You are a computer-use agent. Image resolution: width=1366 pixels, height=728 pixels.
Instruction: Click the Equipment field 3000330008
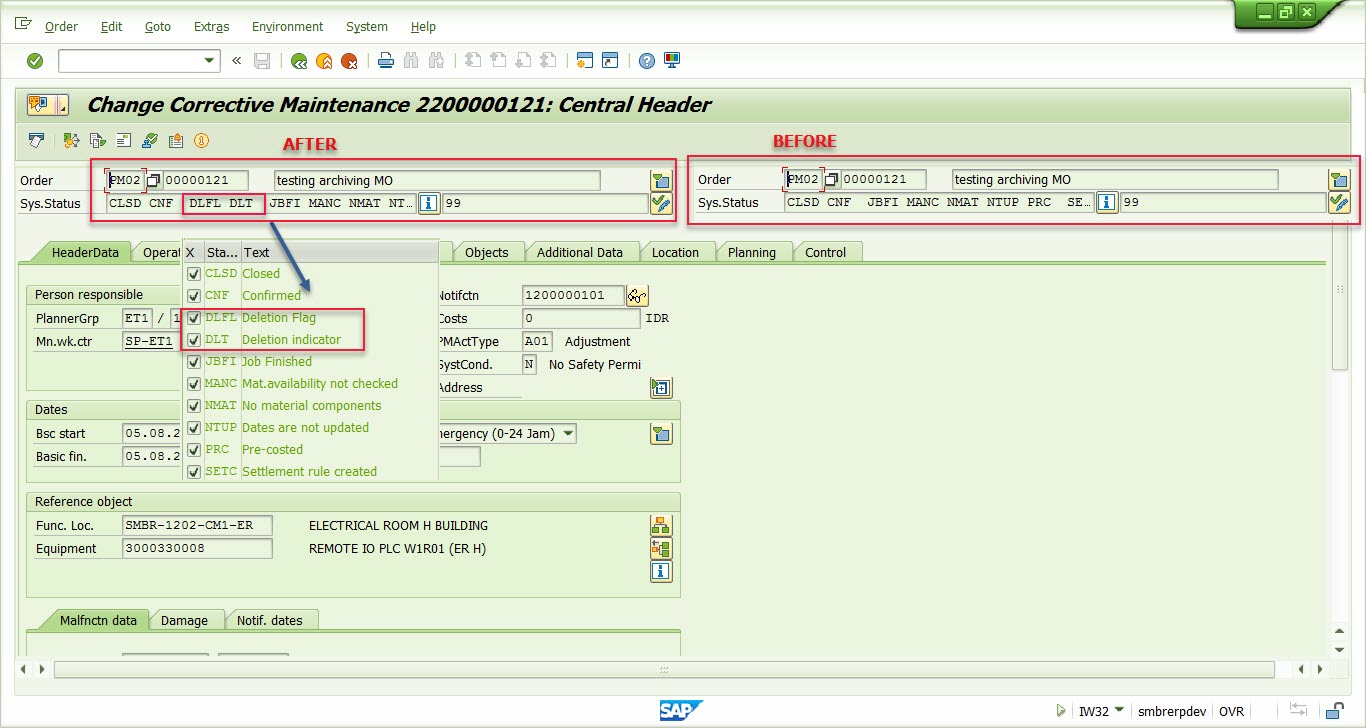tap(197, 549)
